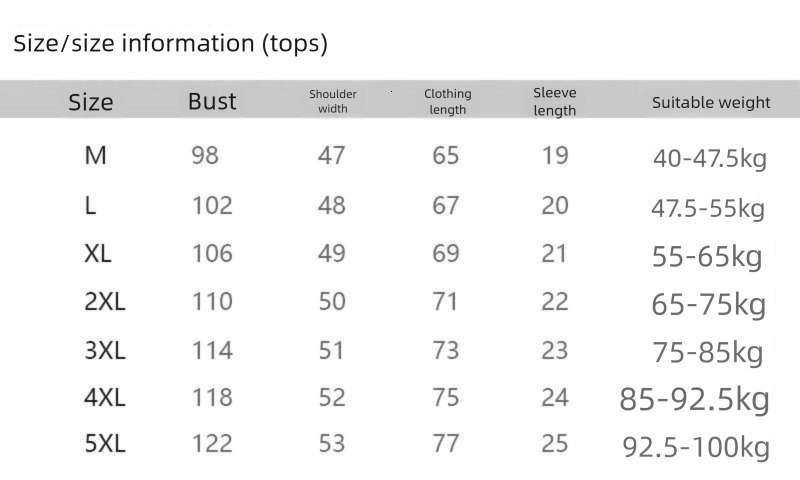Screen dimensions: 800x480
Task: Click the Suitable weight column header
Action: point(711,102)
